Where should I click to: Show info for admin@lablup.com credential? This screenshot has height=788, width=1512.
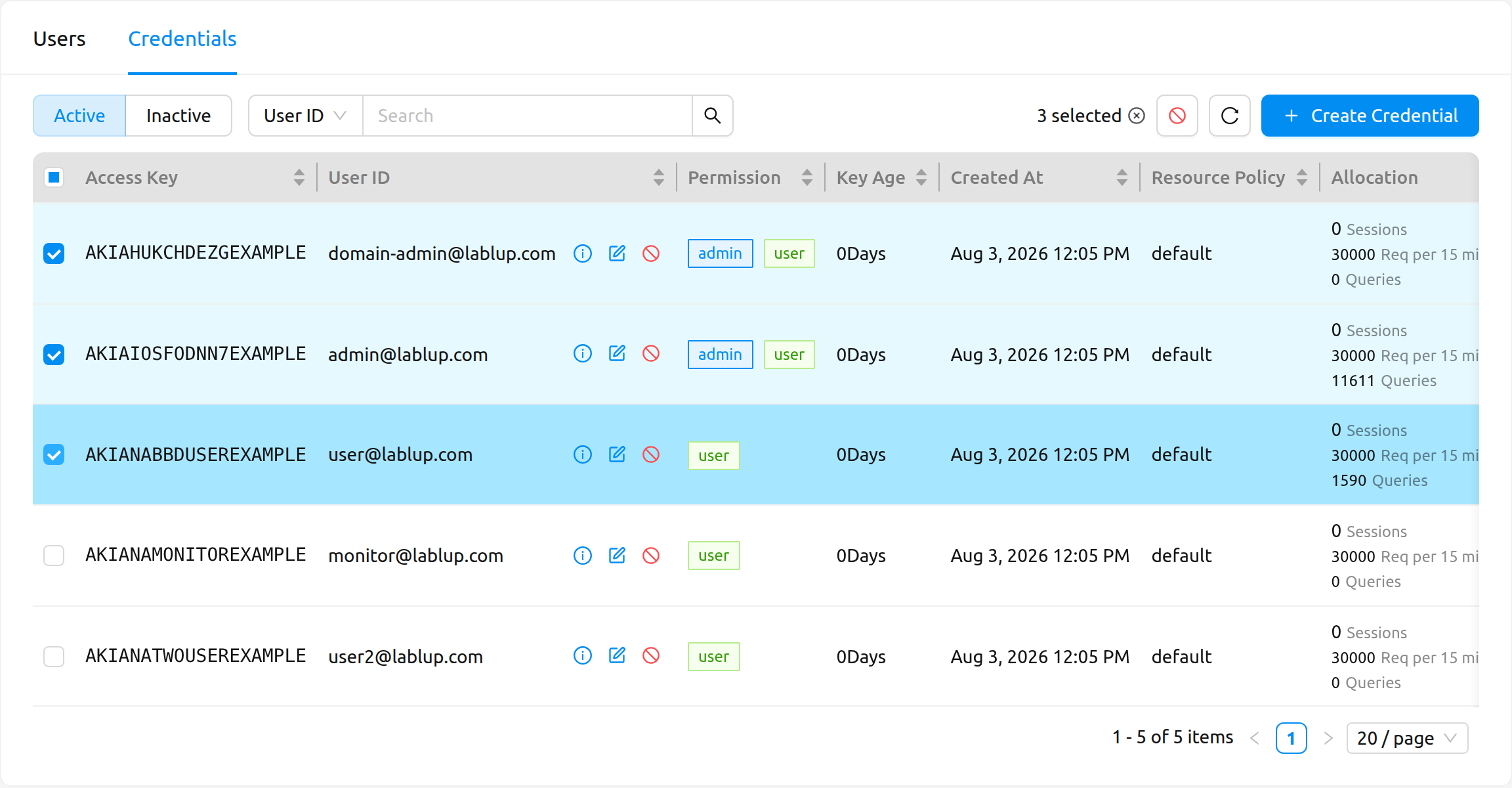tap(582, 354)
